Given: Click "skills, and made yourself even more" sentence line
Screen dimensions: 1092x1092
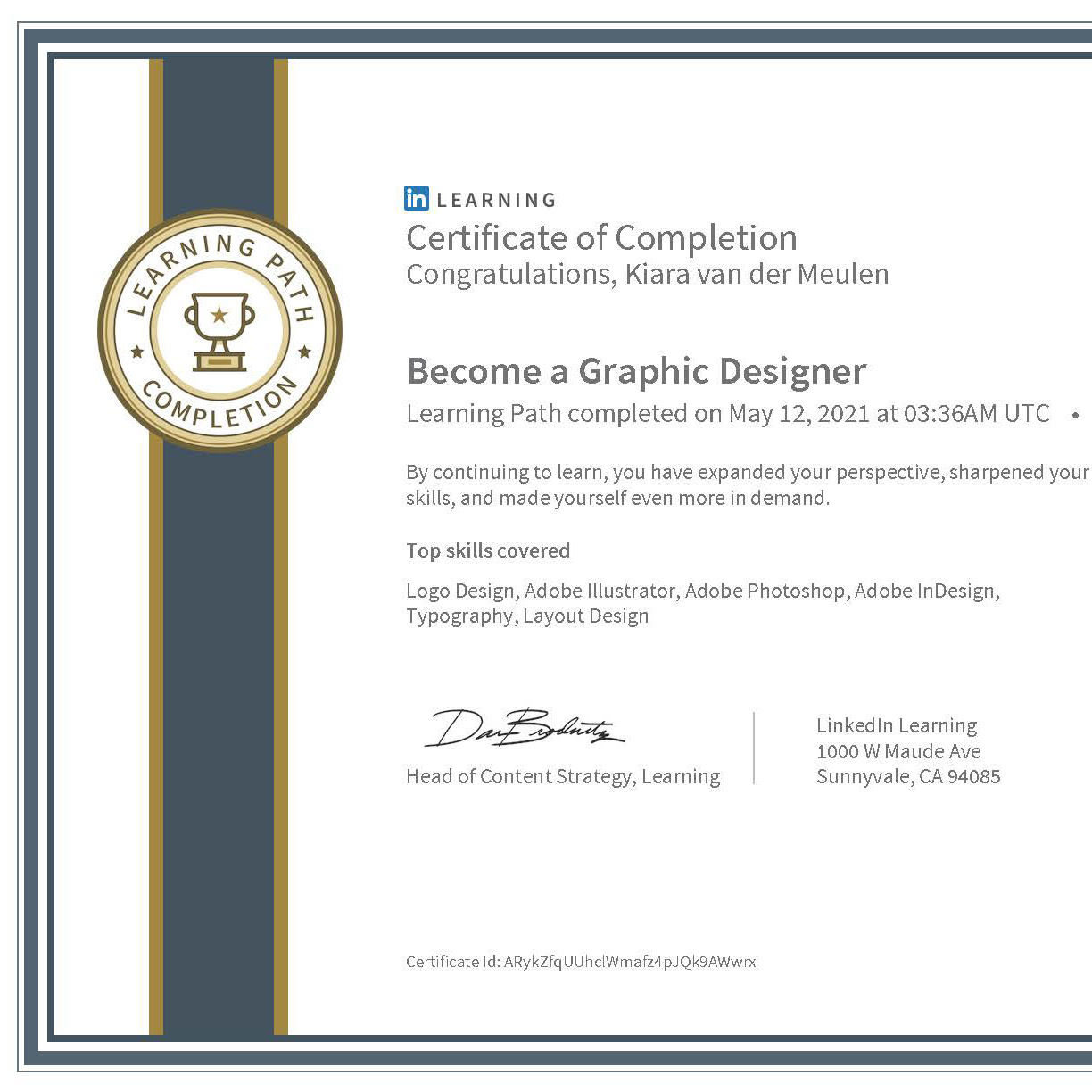Looking at the screenshot, I should click(618, 498).
